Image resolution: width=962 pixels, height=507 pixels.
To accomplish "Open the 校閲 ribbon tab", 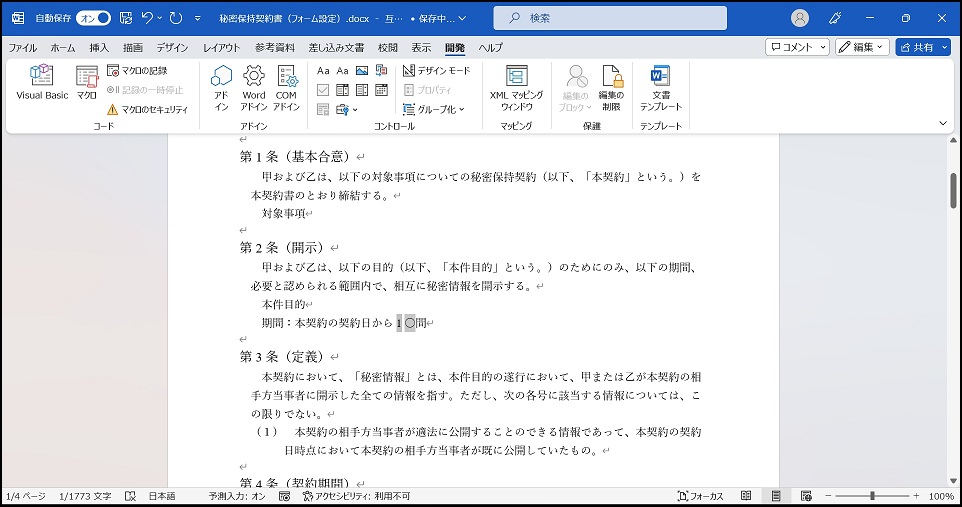I will tap(388, 47).
